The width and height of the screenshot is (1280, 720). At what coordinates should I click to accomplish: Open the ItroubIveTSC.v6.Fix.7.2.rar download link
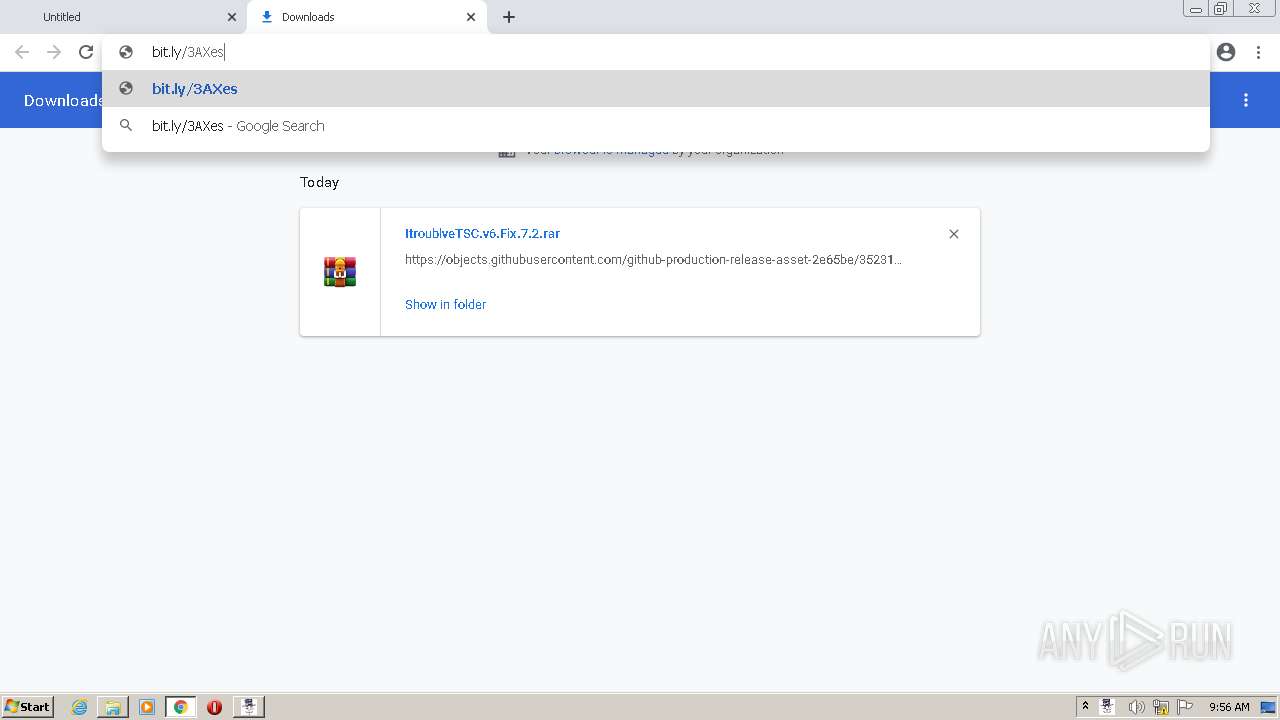point(482,233)
